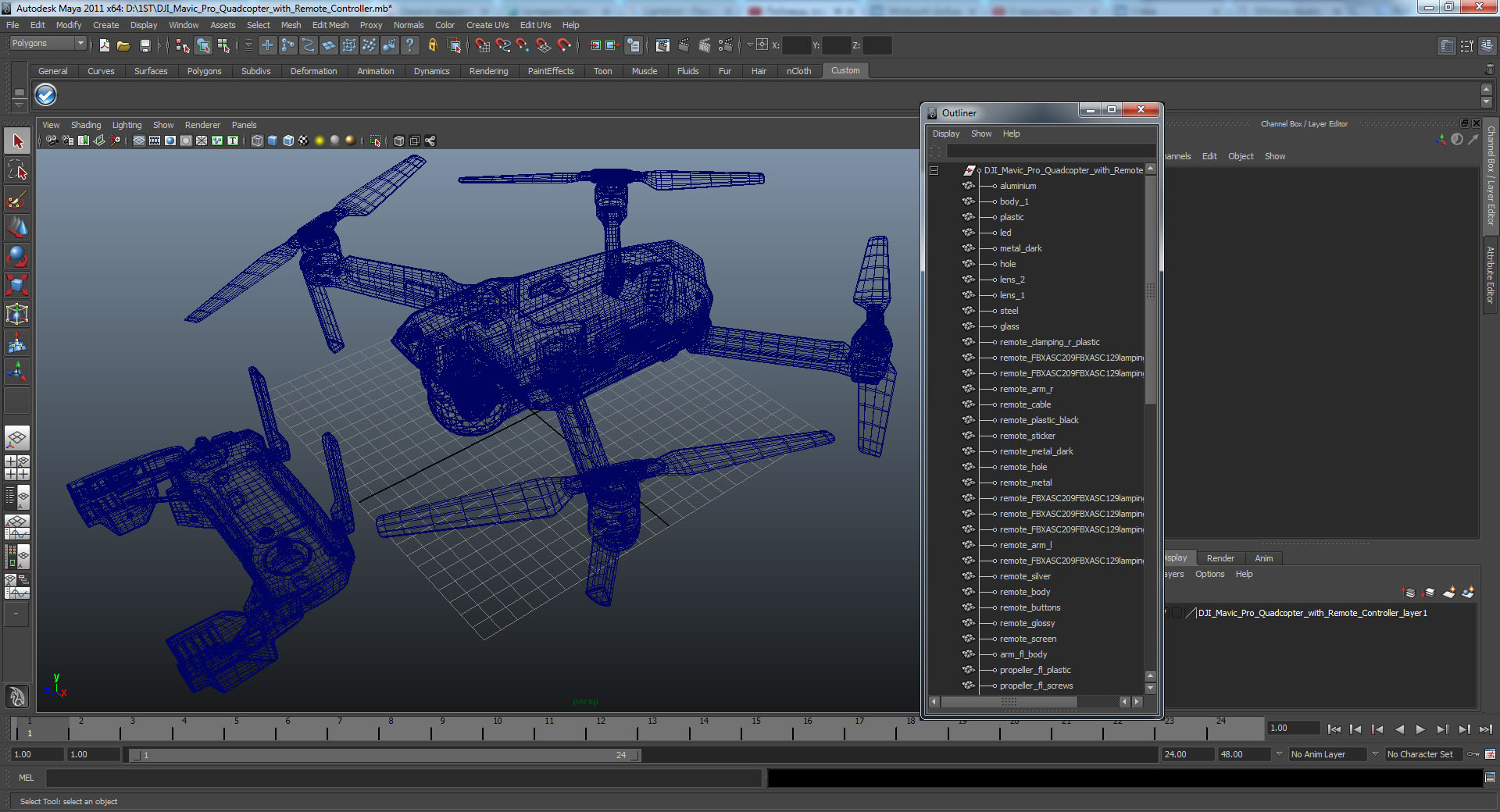
Task: Activate the Move tool in the toolbox
Action: coord(17,228)
